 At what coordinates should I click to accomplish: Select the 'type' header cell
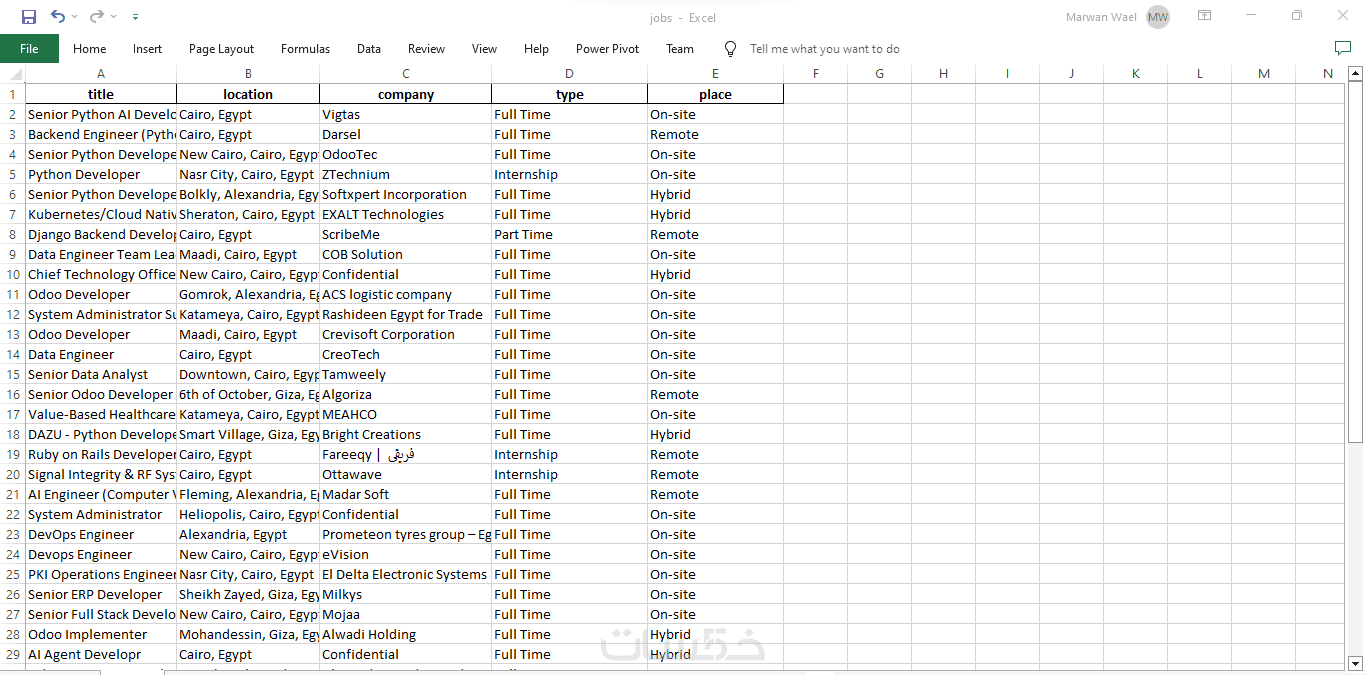(x=569, y=94)
